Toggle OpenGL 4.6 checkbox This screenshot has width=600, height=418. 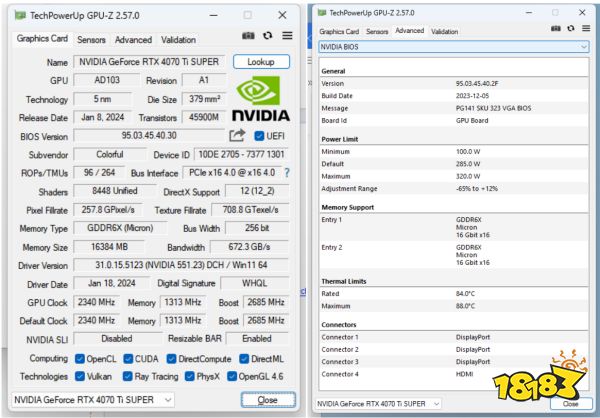(x=232, y=376)
